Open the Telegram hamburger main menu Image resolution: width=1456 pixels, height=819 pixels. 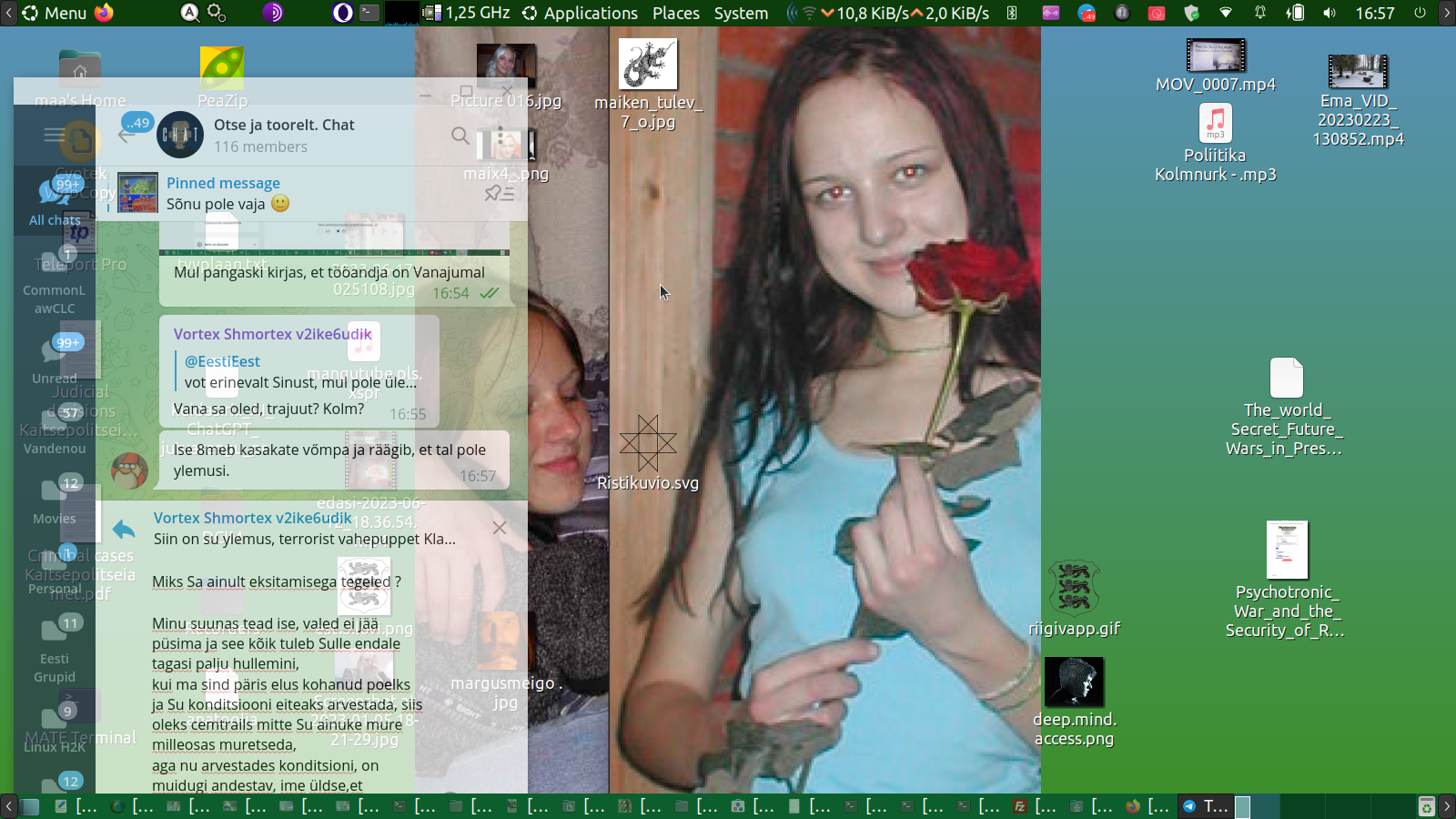55,136
